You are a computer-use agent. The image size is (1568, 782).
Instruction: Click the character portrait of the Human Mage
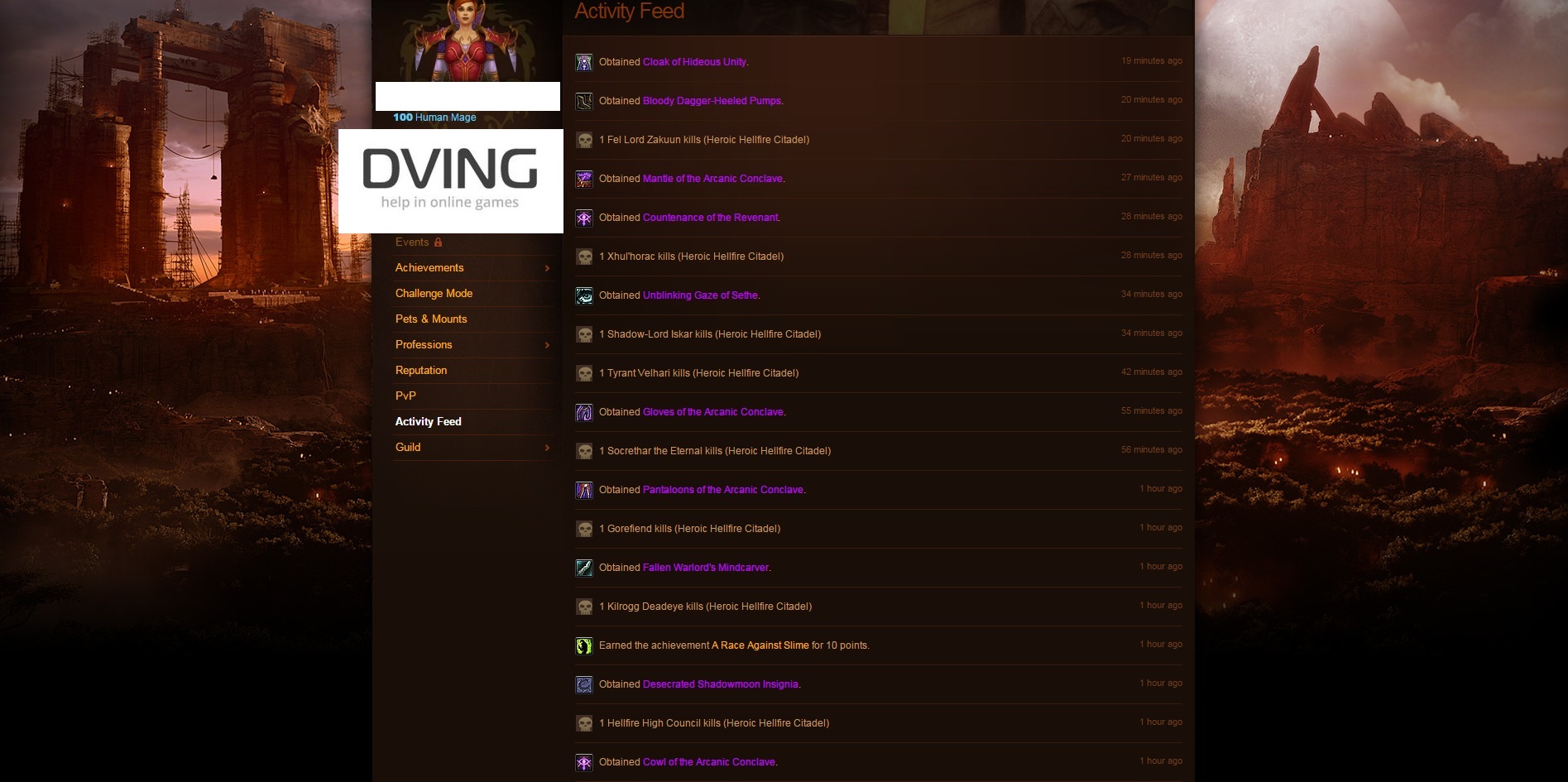pos(468,41)
